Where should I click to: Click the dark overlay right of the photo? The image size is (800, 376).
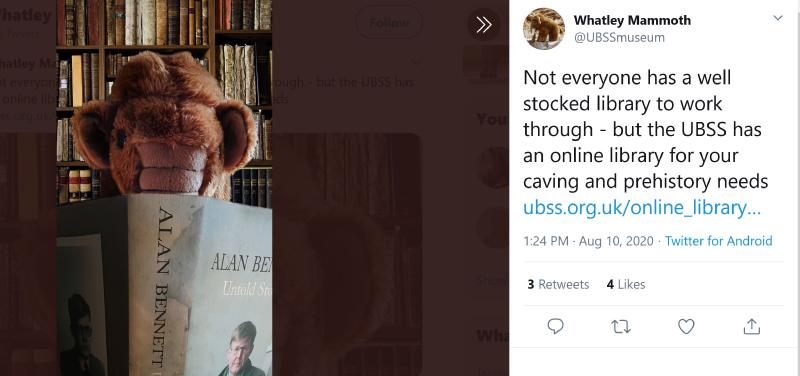point(390,204)
